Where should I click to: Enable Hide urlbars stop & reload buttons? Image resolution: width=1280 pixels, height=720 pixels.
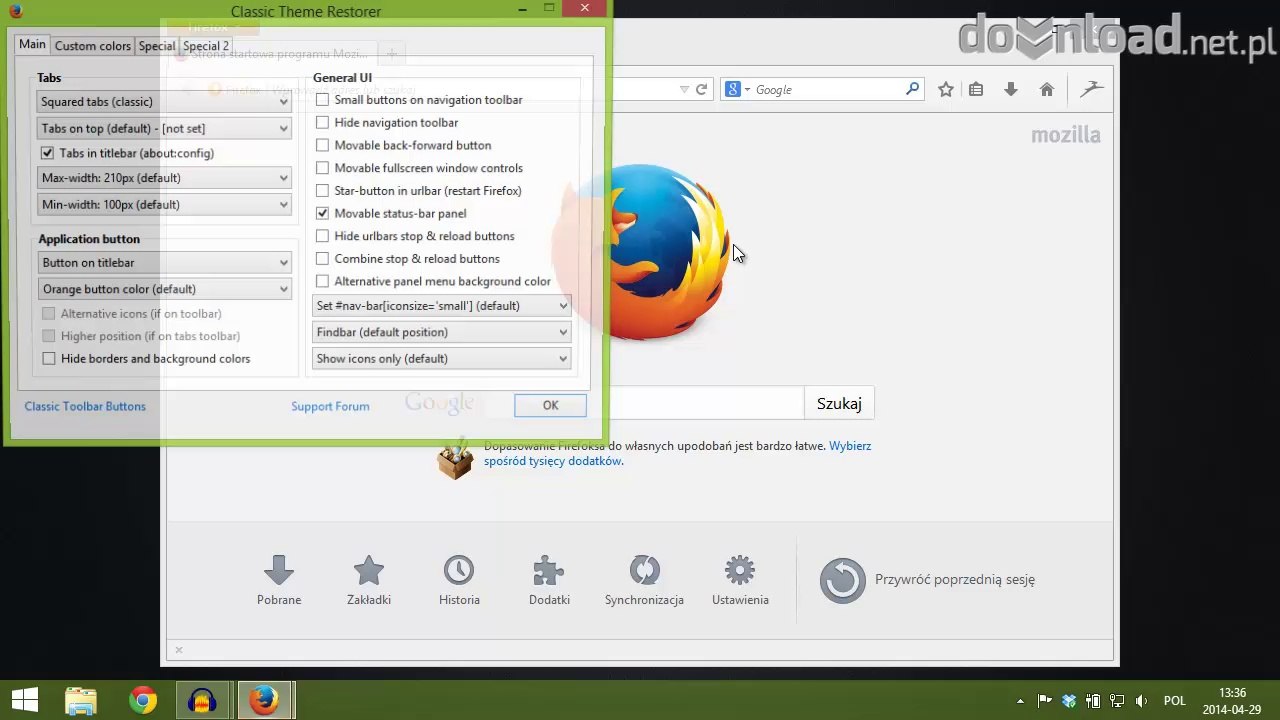point(322,236)
